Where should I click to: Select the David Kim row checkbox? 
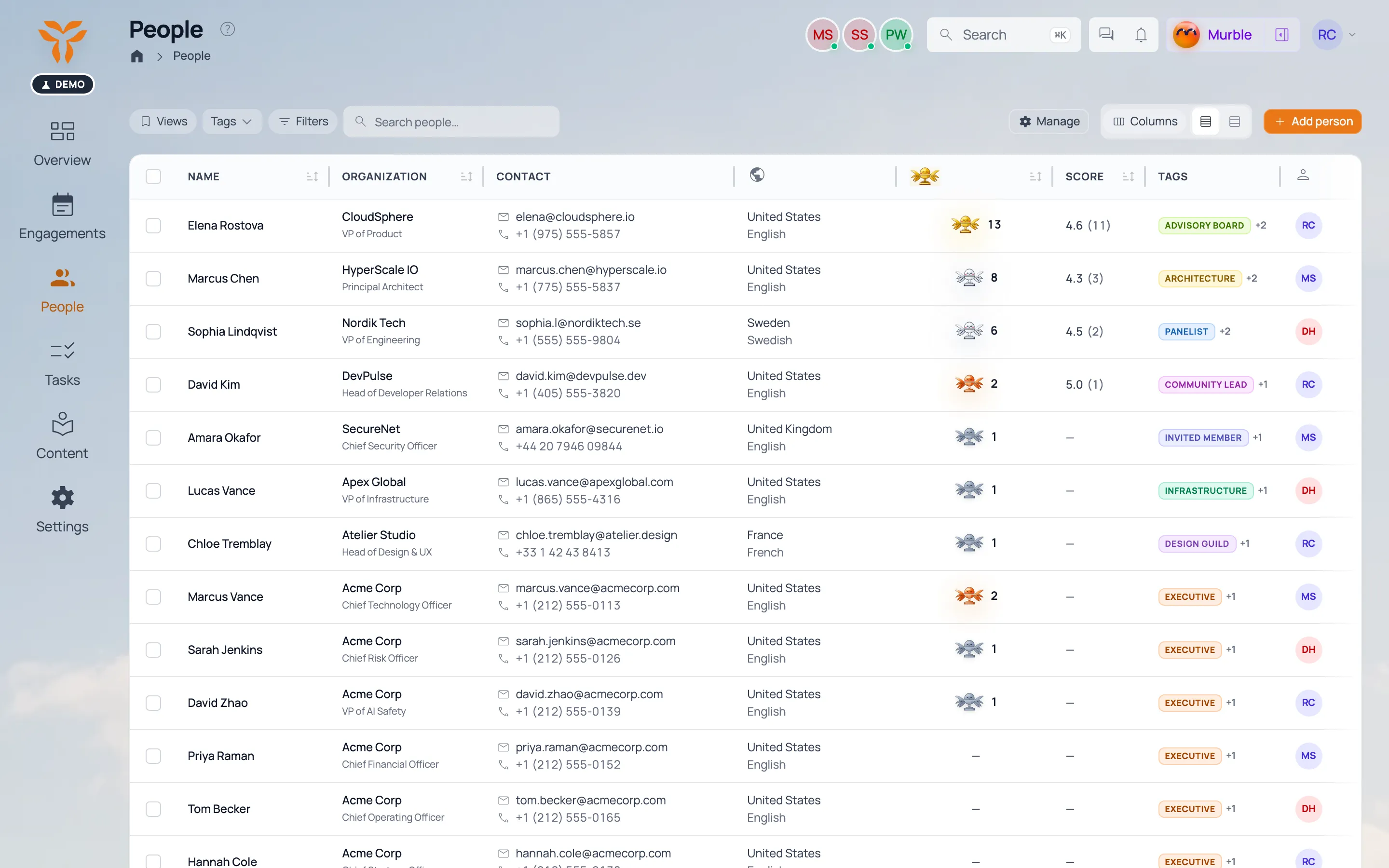(x=153, y=385)
